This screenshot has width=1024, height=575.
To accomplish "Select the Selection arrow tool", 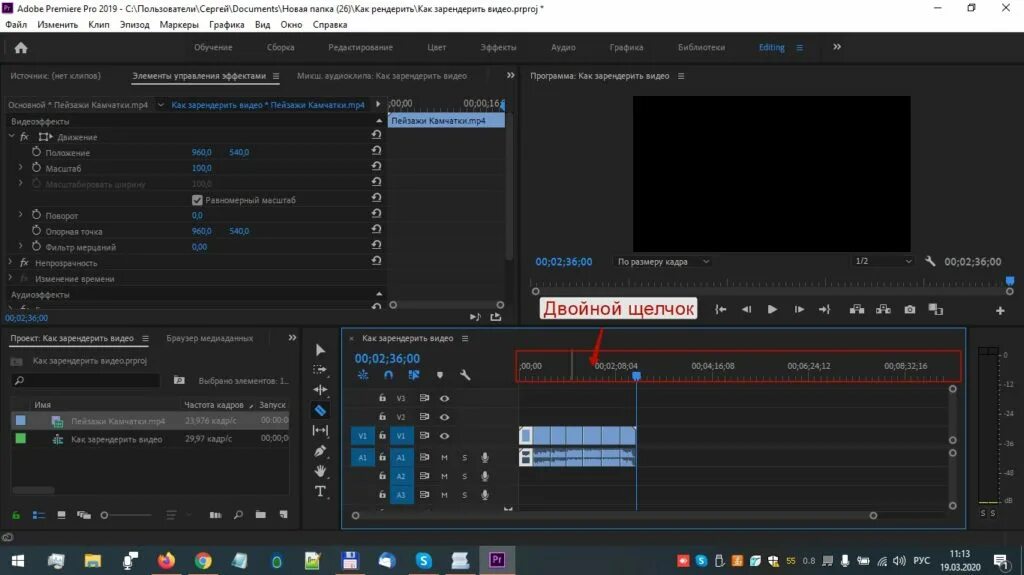I will coord(320,350).
